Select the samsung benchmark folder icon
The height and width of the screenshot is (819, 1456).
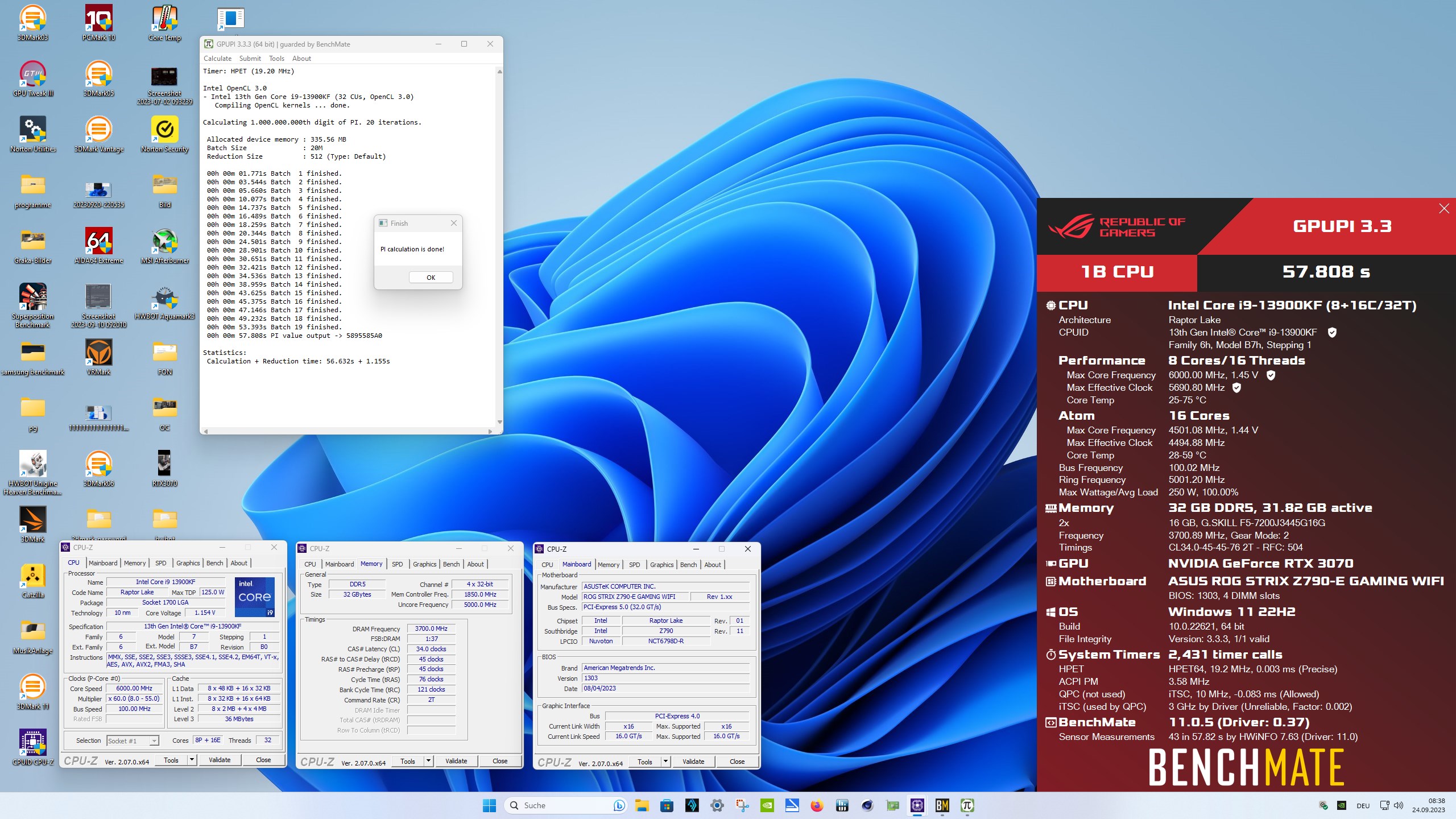coord(32,357)
